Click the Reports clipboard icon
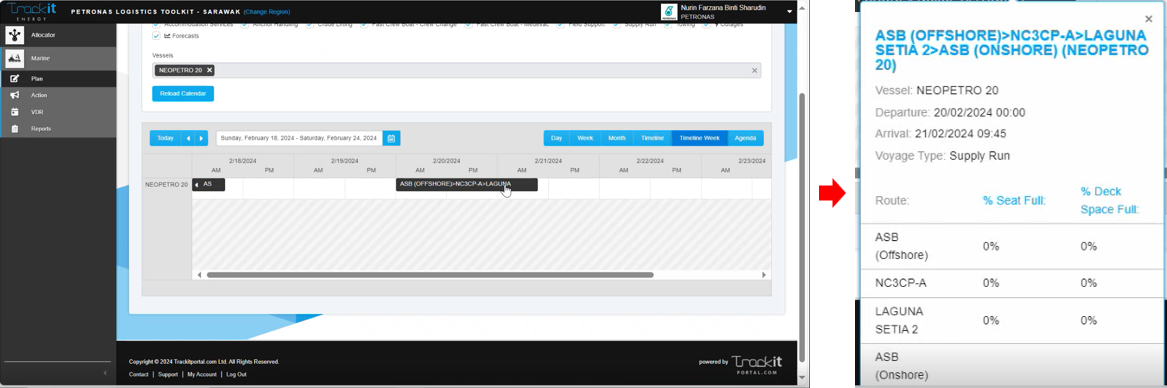 pos(15,129)
